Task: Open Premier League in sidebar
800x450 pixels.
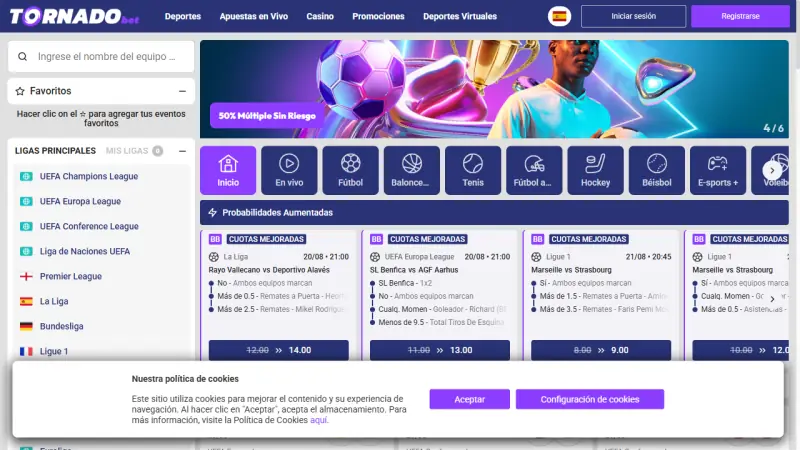Action: pos(70,277)
